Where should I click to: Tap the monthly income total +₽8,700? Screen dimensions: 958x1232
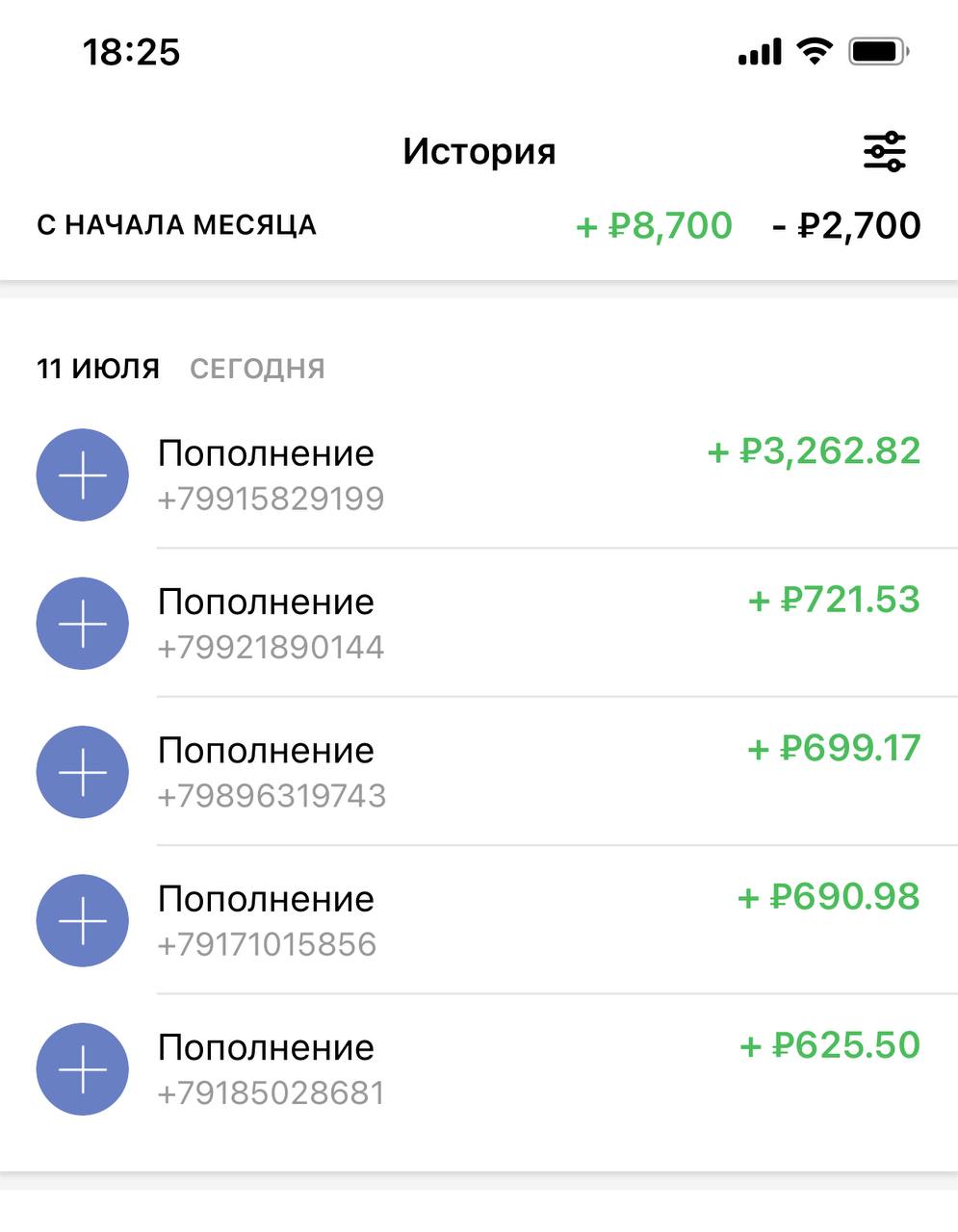pyautogui.click(x=655, y=225)
